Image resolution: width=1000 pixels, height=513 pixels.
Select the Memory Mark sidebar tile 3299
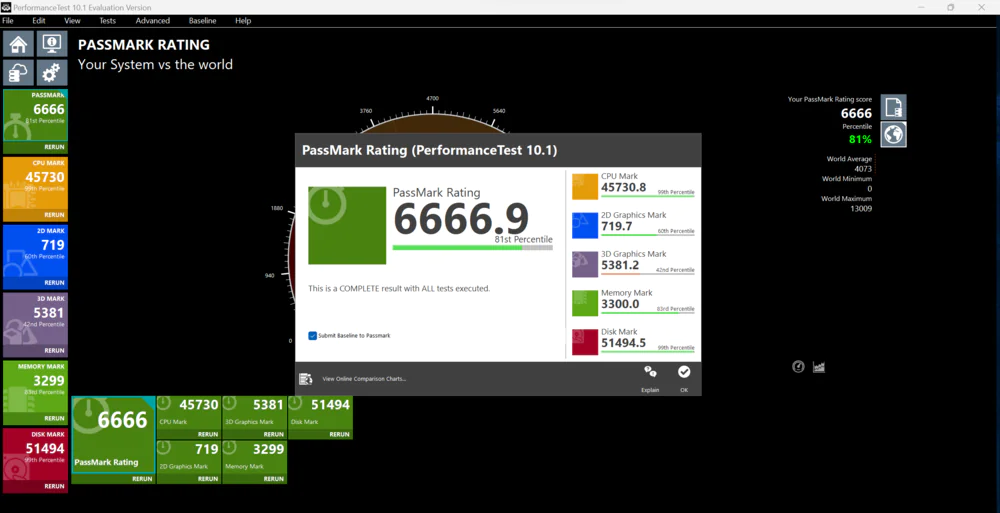[x=35, y=392]
